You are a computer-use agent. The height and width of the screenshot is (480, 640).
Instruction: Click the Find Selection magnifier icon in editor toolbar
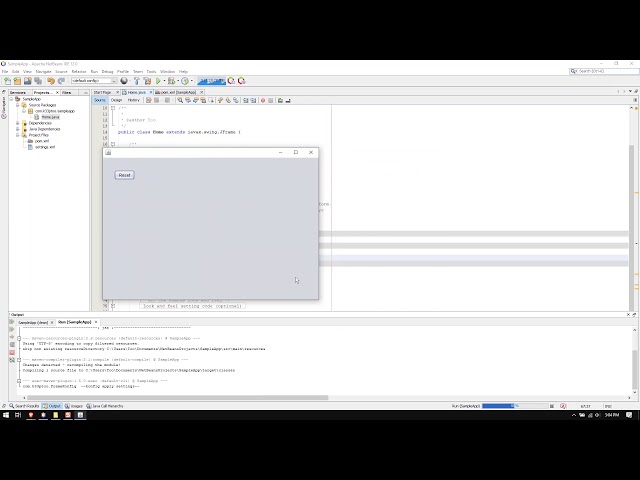[x=180, y=100]
